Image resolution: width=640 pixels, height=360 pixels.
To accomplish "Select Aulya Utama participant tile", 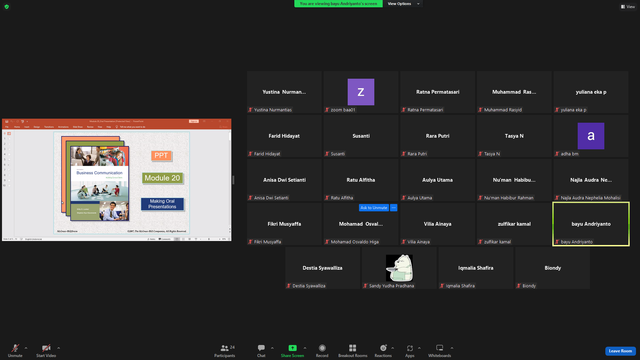I will pyautogui.click(x=438, y=180).
